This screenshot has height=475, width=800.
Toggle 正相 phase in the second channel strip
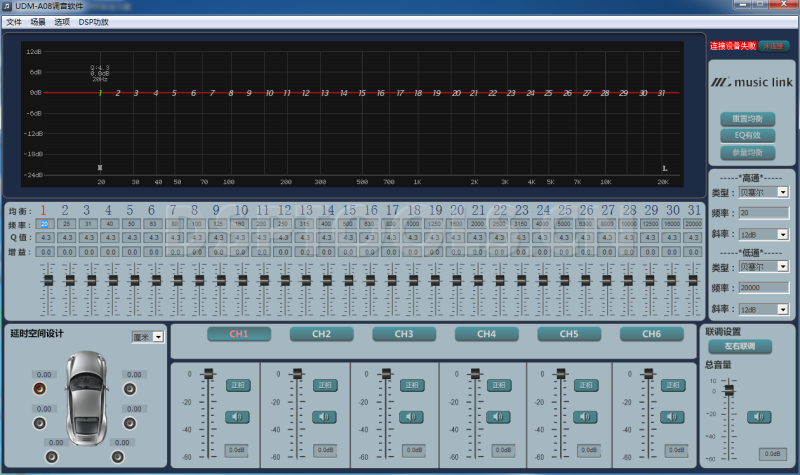point(325,385)
